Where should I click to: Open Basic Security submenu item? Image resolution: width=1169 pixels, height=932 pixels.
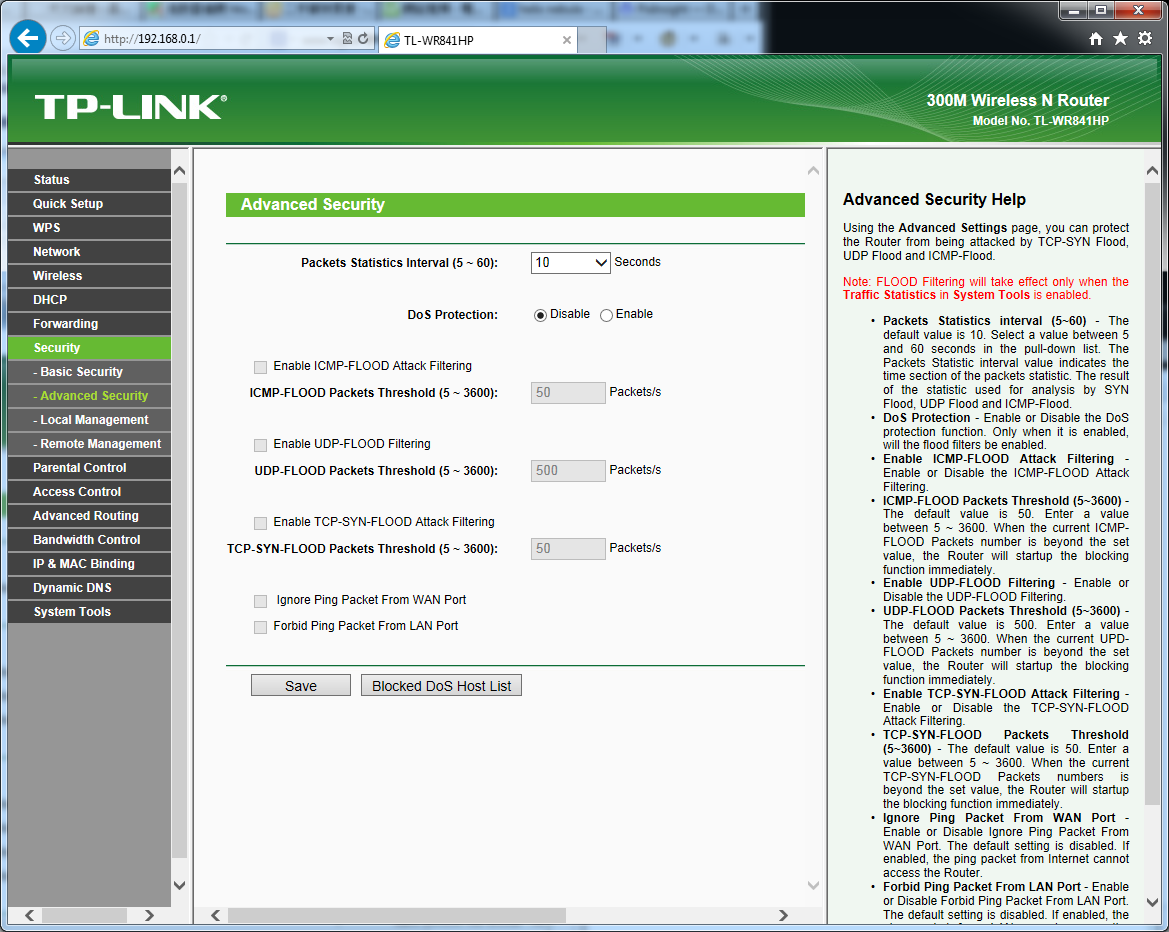(x=81, y=372)
